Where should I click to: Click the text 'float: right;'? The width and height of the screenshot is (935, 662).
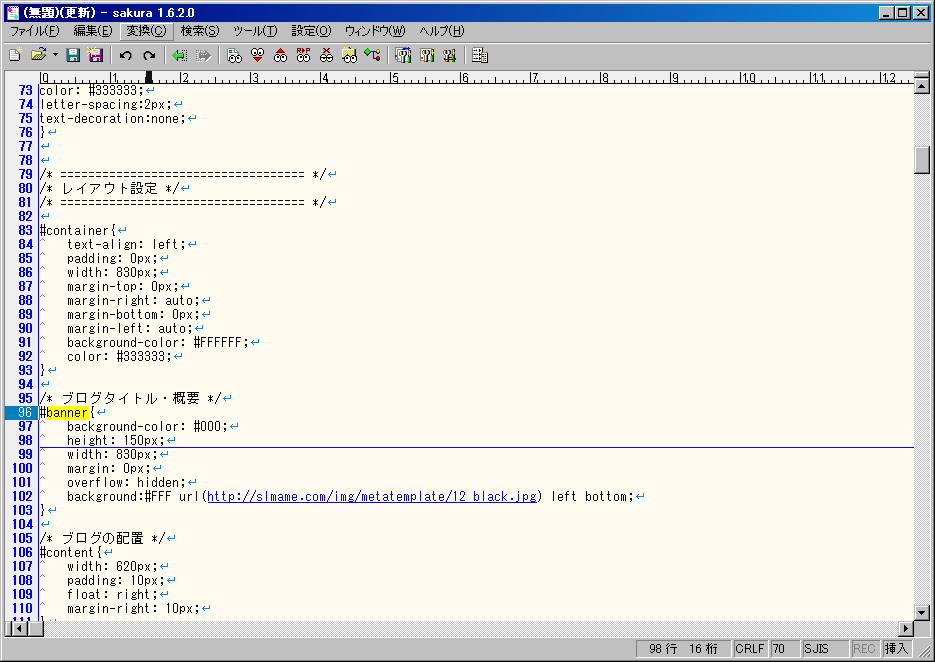tap(113, 594)
